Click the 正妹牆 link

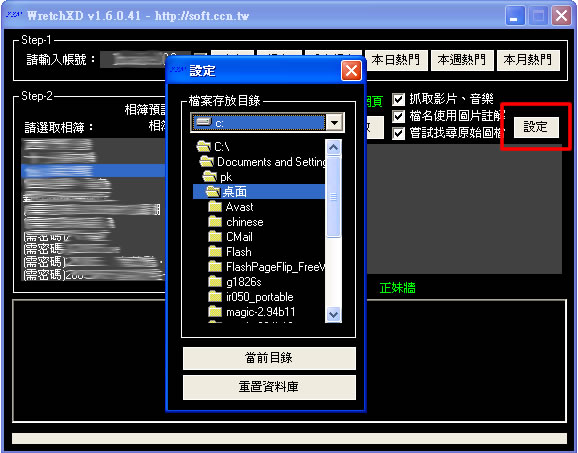397,288
